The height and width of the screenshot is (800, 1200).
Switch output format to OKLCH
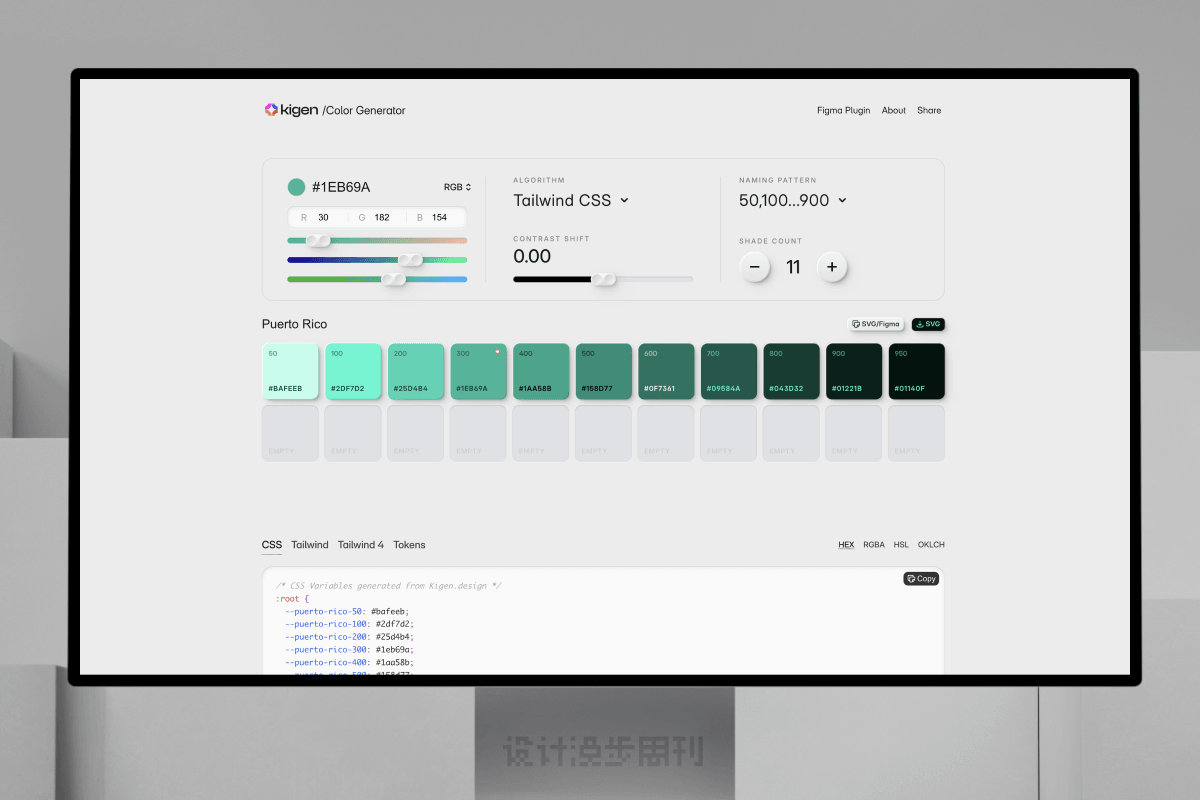[x=931, y=545]
